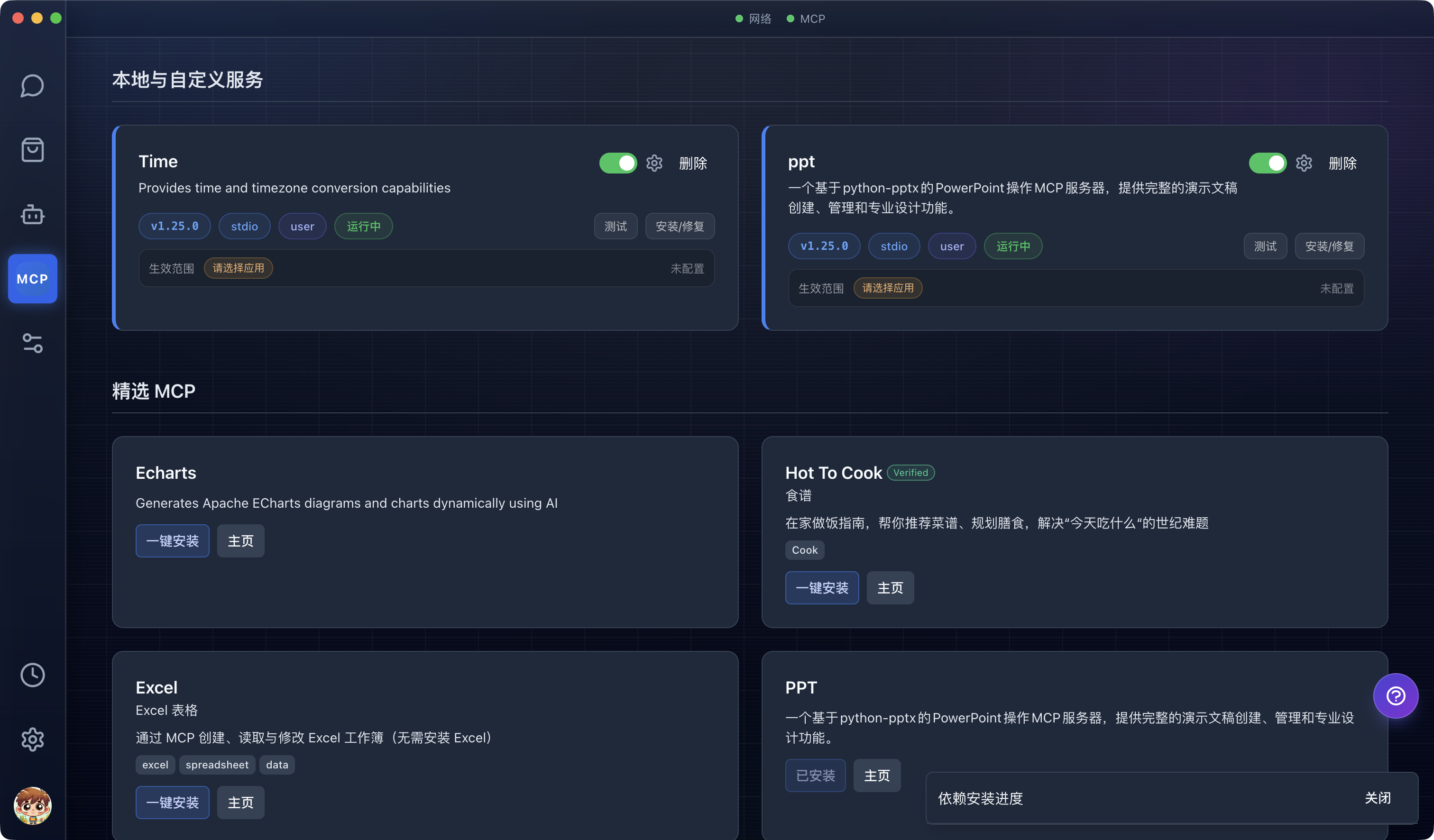Click the yellow minimize window button
The width and height of the screenshot is (1434, 840).
pos(37,18)
